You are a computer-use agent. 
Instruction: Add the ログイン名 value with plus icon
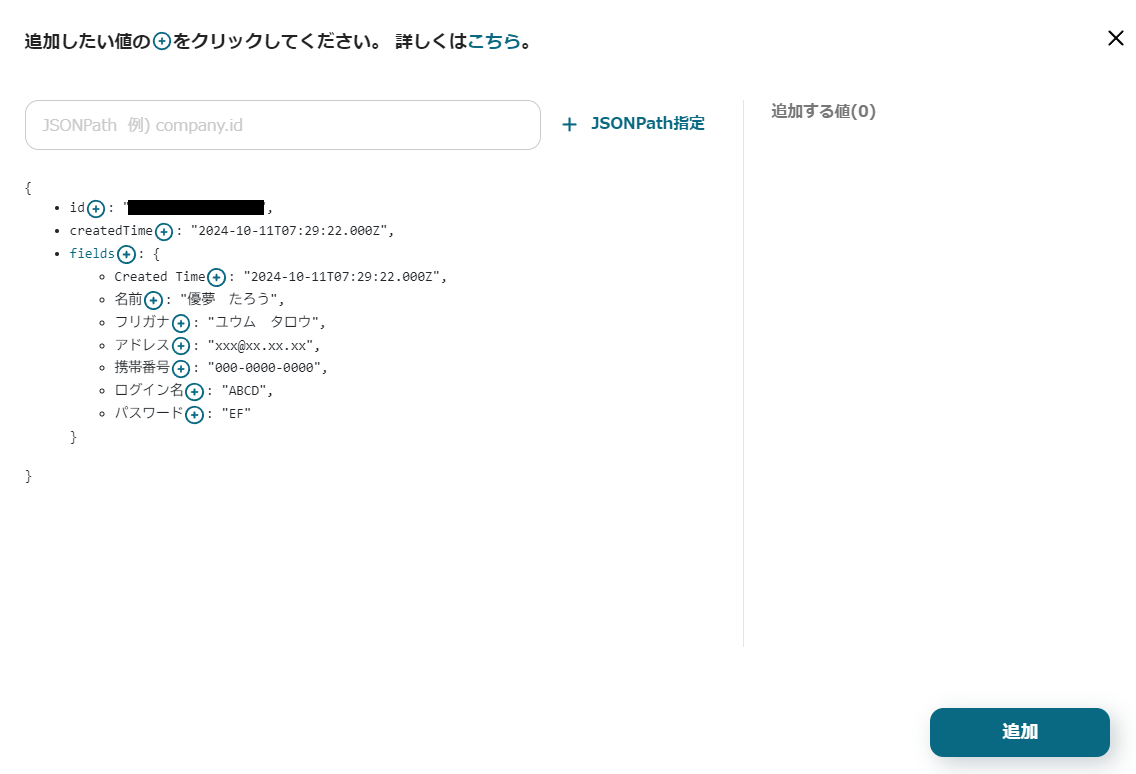coord(194,392)
